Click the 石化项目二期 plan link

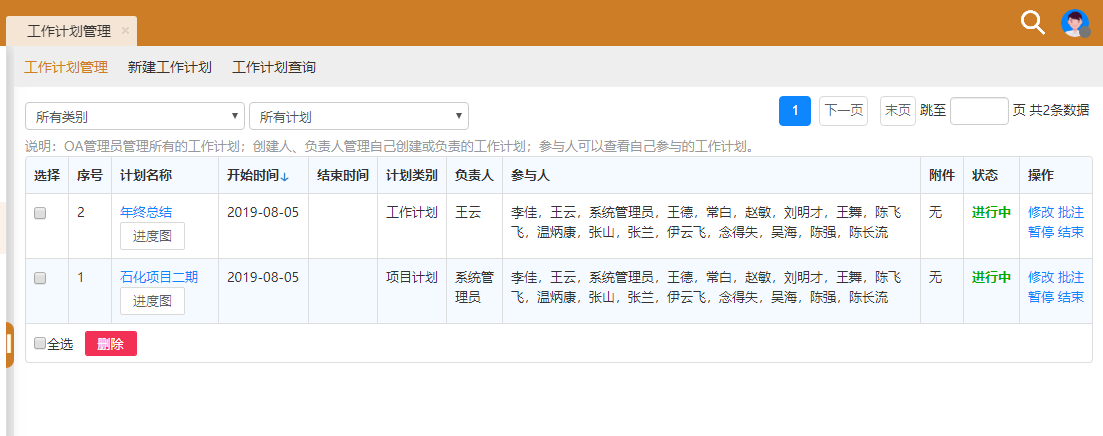point(159,277)
